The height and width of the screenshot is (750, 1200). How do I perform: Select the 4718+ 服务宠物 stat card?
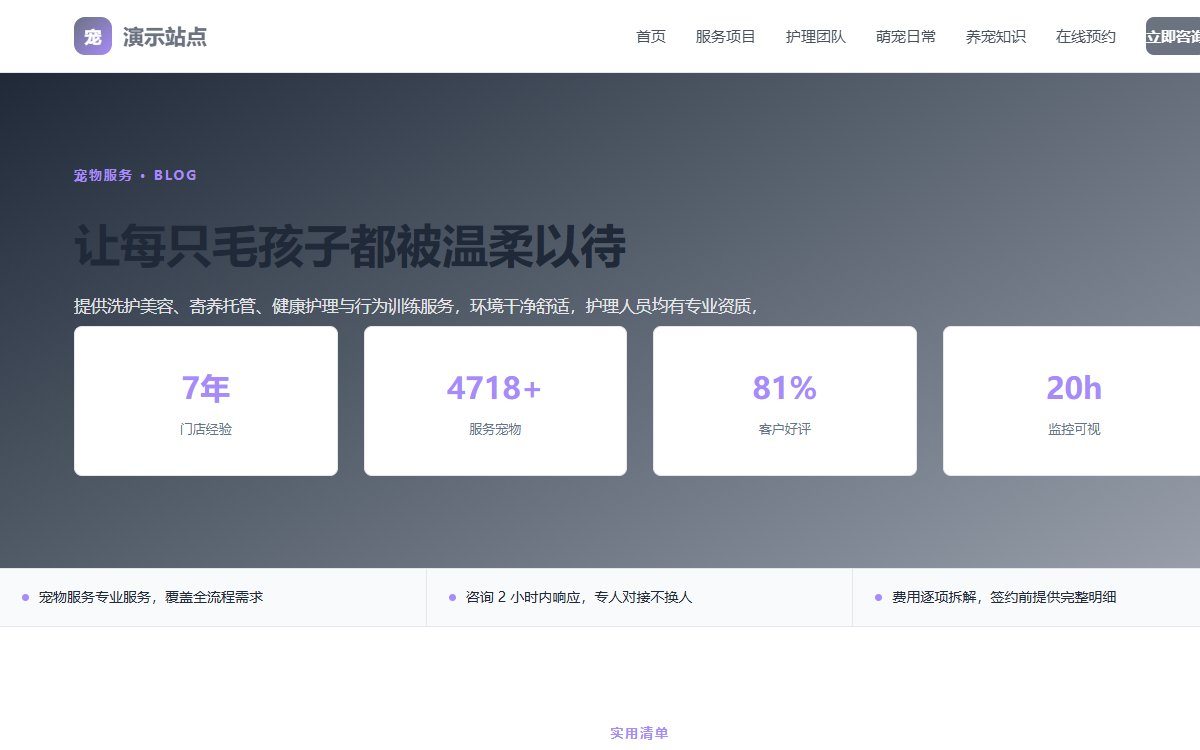[495, 401]
